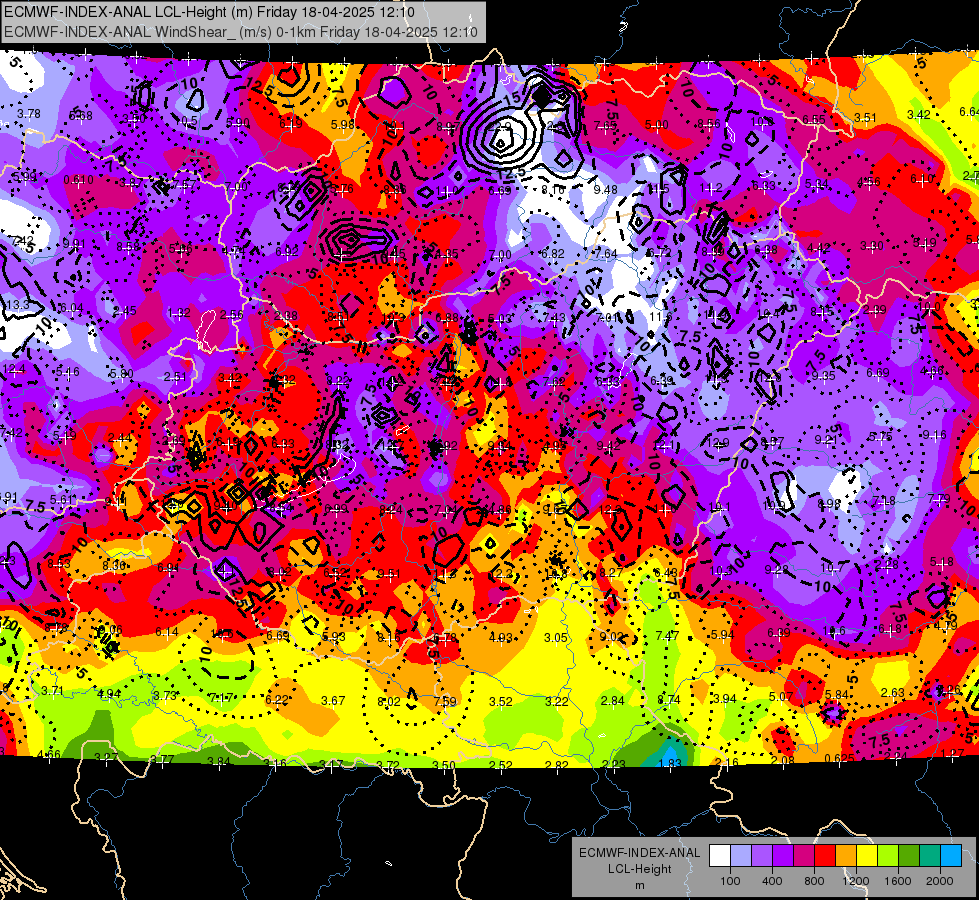The height and width of the screenshot is (900, 979).
Task: Click the legend's ECMWF-INDEX-ANAL title
Action: 640,853
